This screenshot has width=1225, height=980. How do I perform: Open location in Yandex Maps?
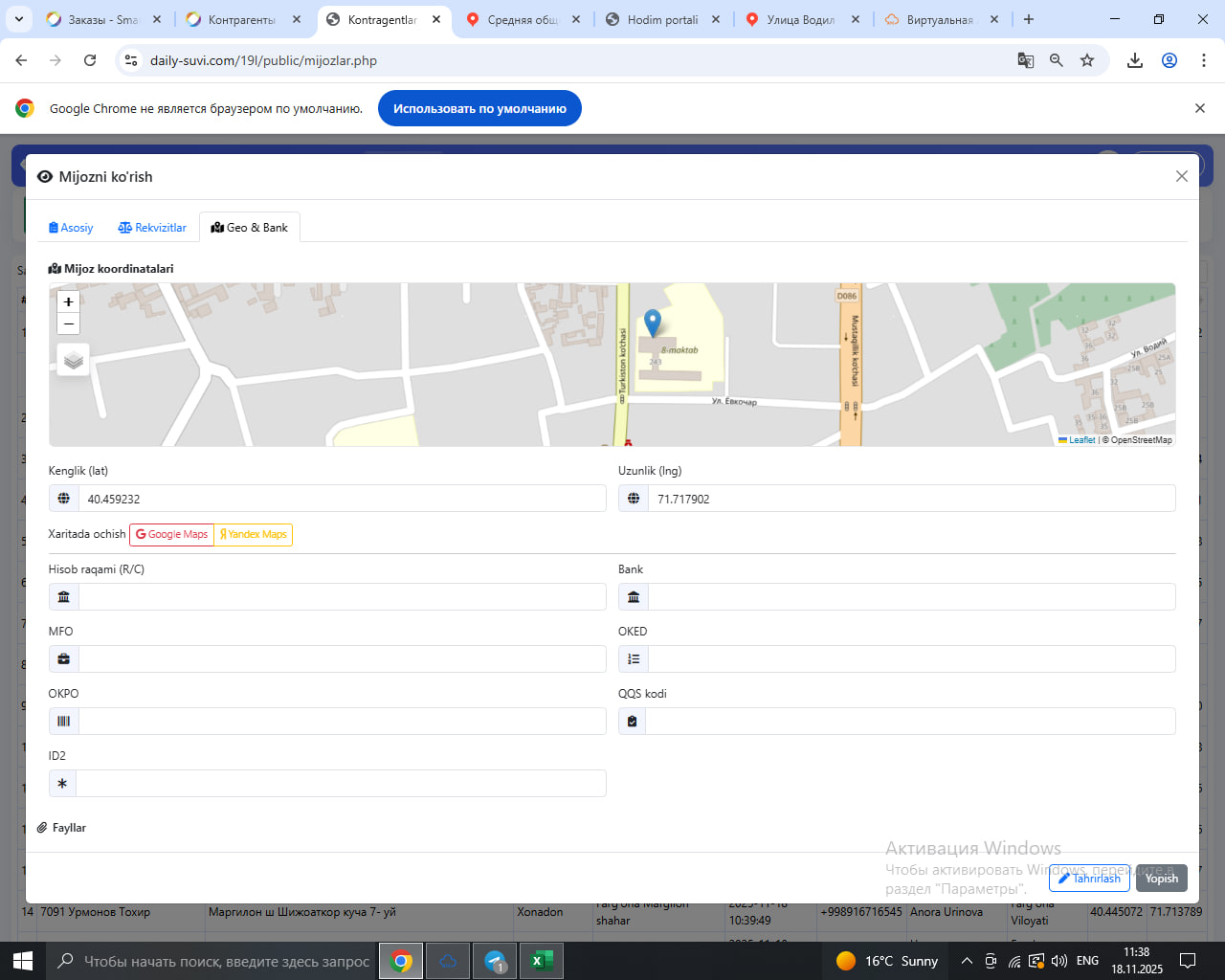[254, 534]
